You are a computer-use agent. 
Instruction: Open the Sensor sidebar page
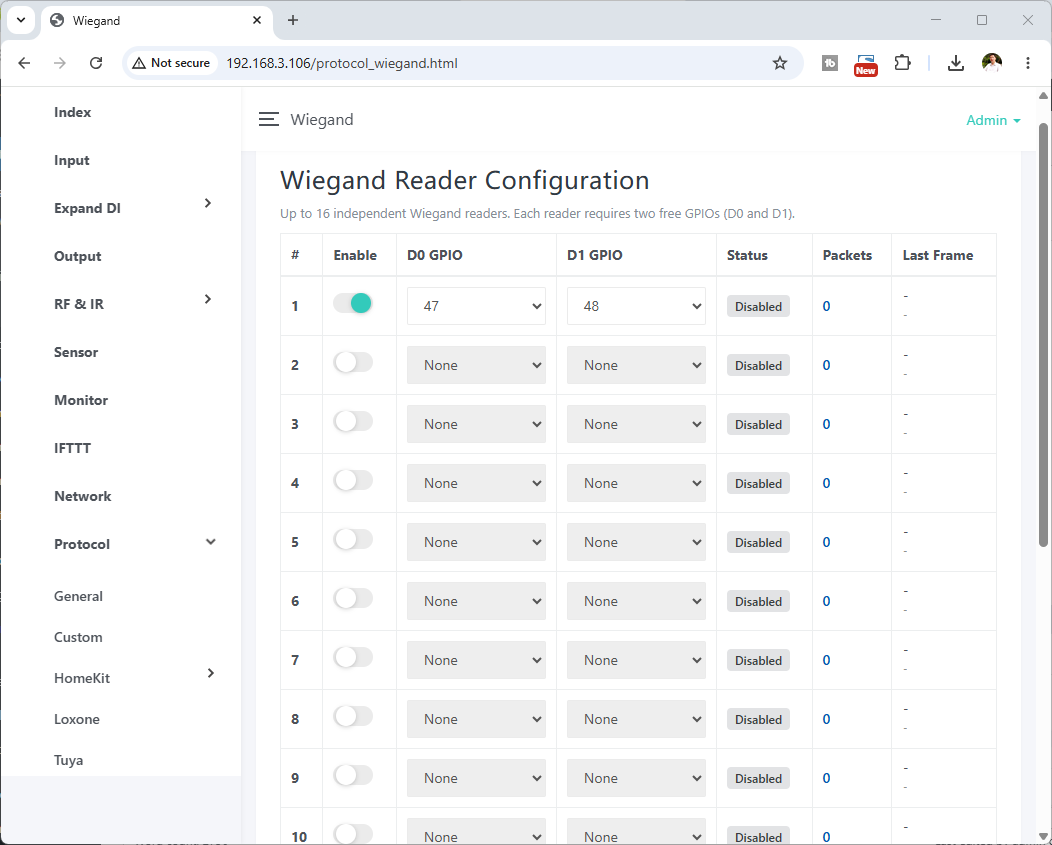click(x=76, y=352)
